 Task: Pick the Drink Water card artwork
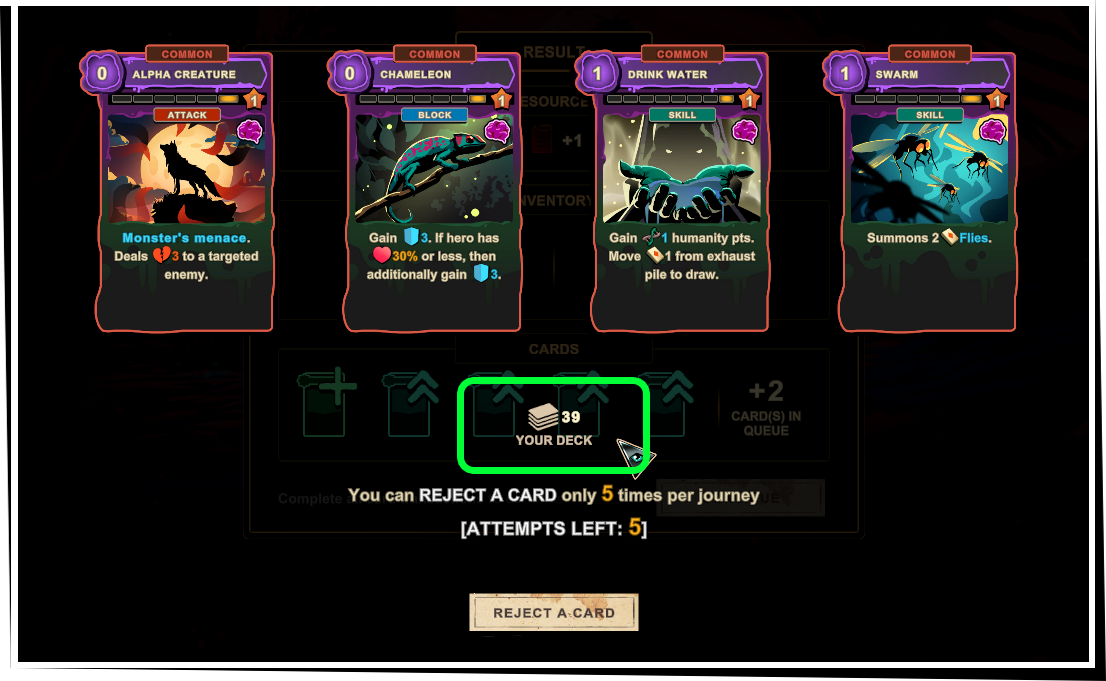[681, 169]
